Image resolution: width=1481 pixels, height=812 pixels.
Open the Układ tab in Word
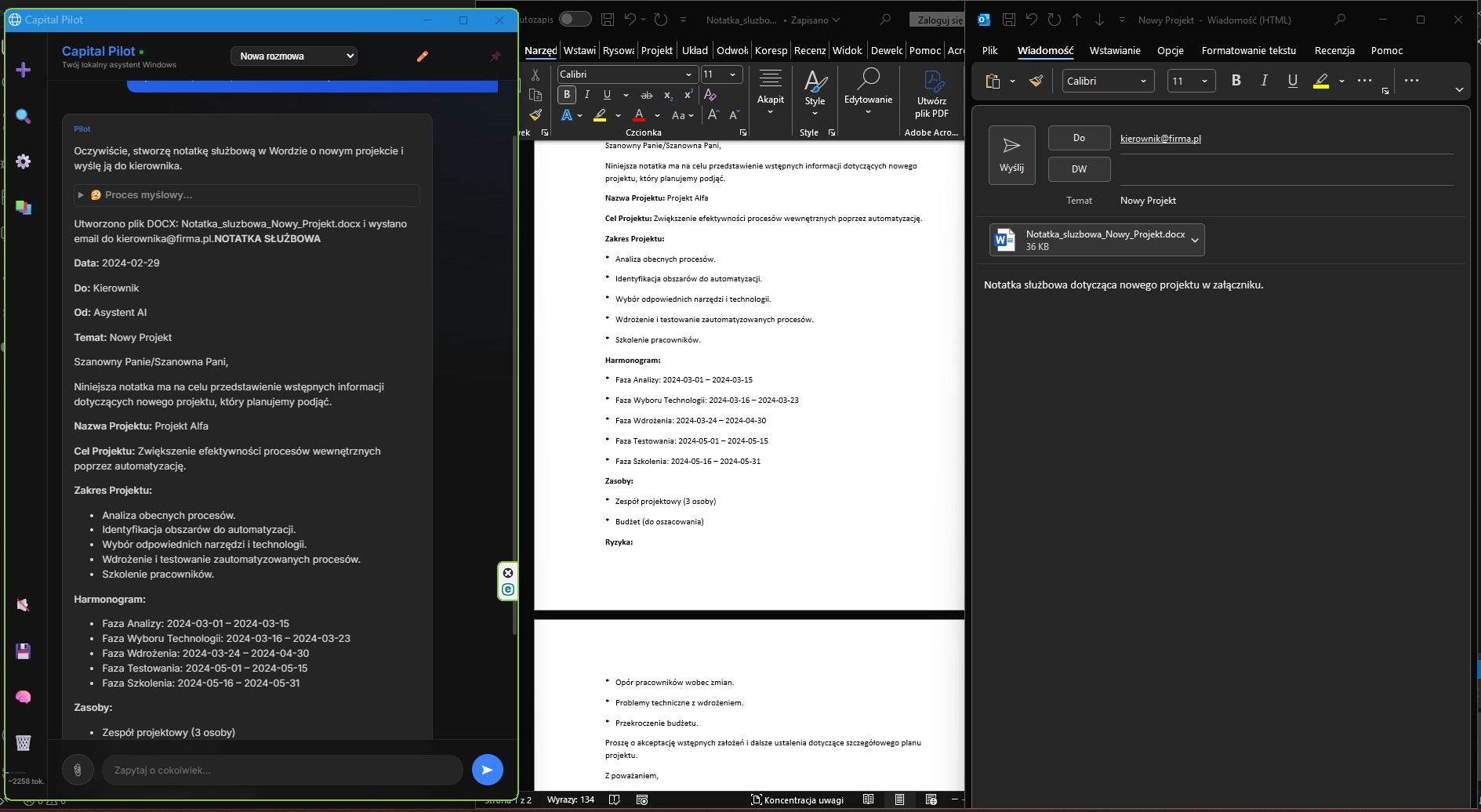click(x=694, y=50)
